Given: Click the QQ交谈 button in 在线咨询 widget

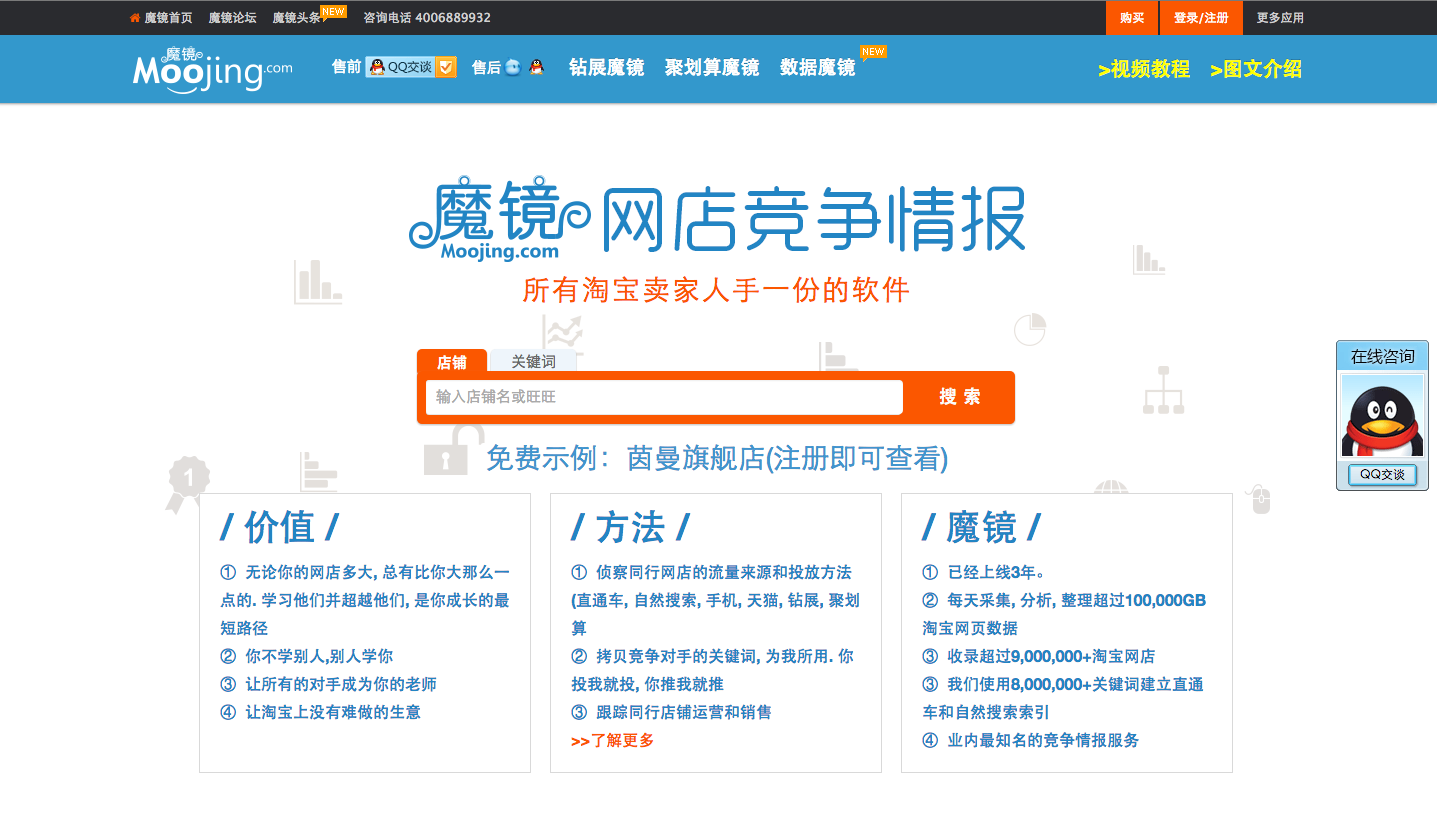Looking at the screenshot, I should (x=1382, y=475).
